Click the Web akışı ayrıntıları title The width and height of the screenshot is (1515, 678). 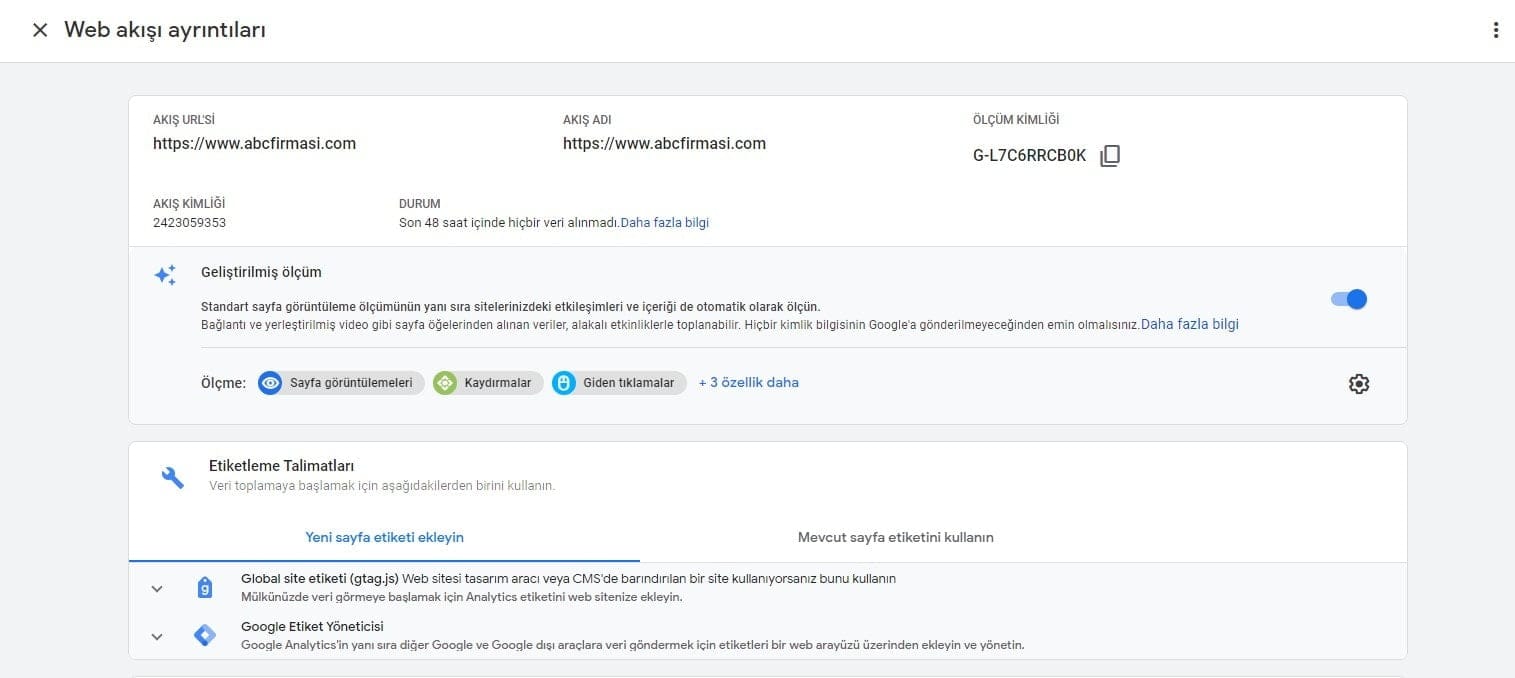(165, 30)
